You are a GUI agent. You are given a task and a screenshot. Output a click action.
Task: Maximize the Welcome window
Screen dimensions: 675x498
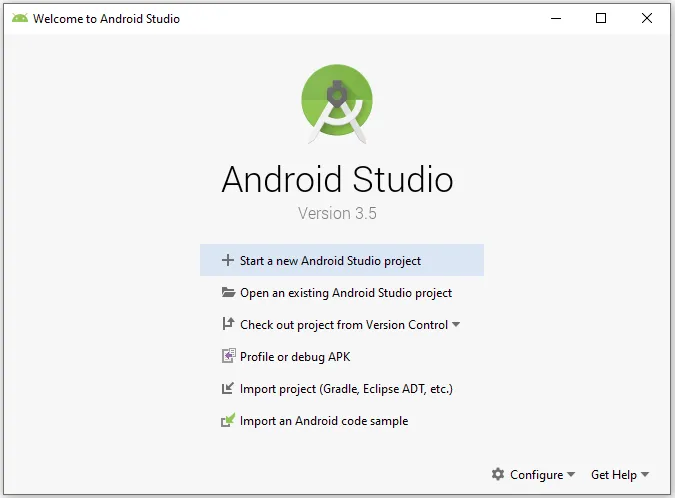click(601, 18)
